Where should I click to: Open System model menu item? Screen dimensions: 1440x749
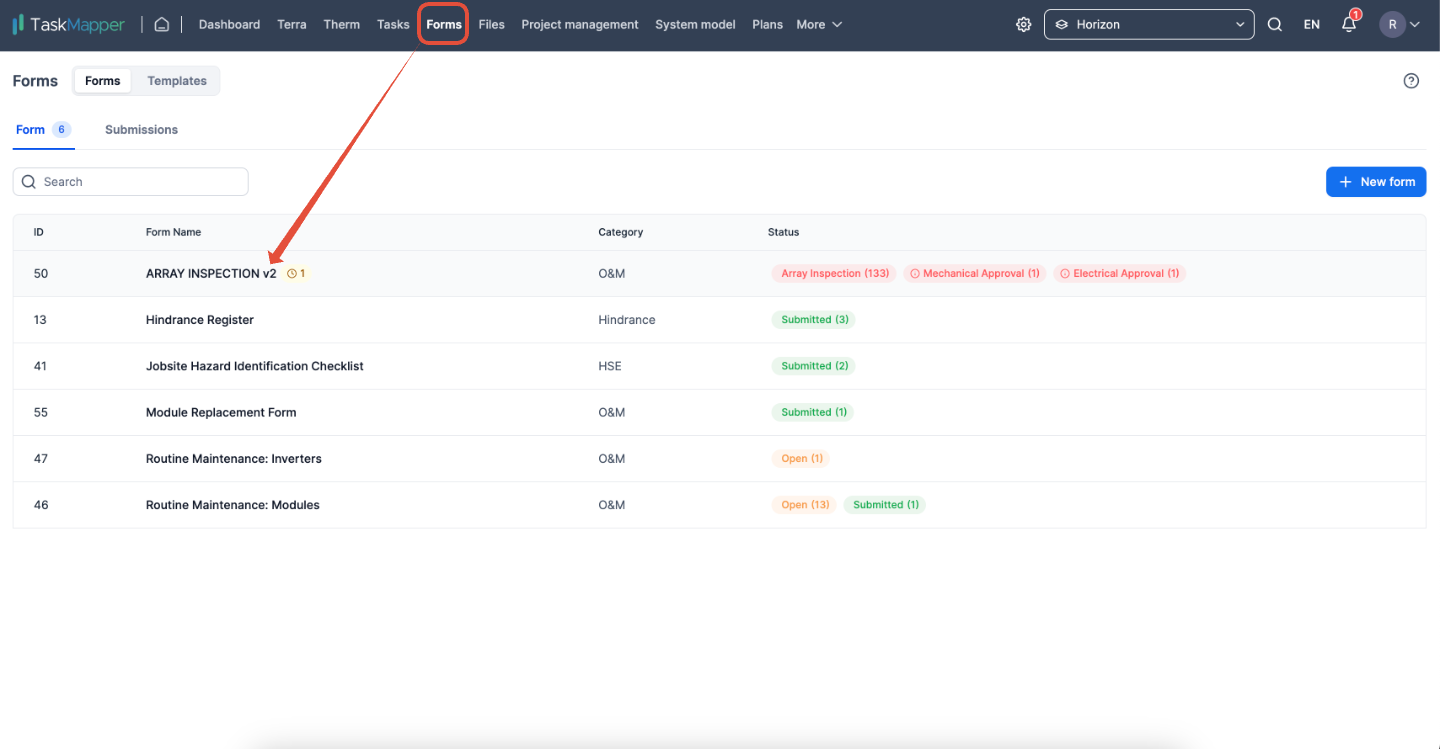click(x=695, y=25)
